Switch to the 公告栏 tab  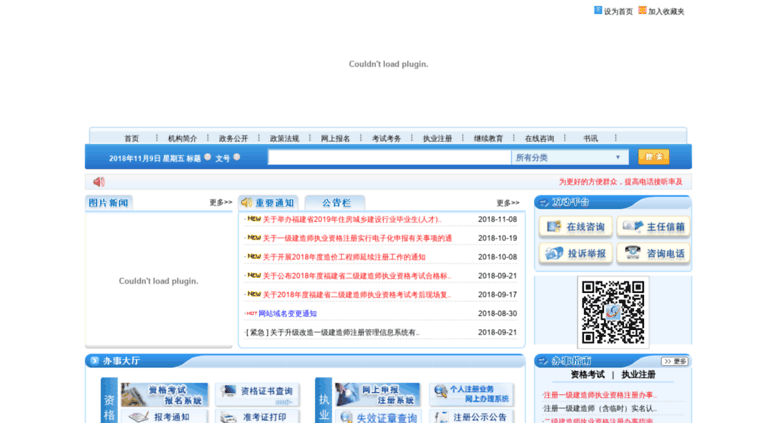pos(334,203)
